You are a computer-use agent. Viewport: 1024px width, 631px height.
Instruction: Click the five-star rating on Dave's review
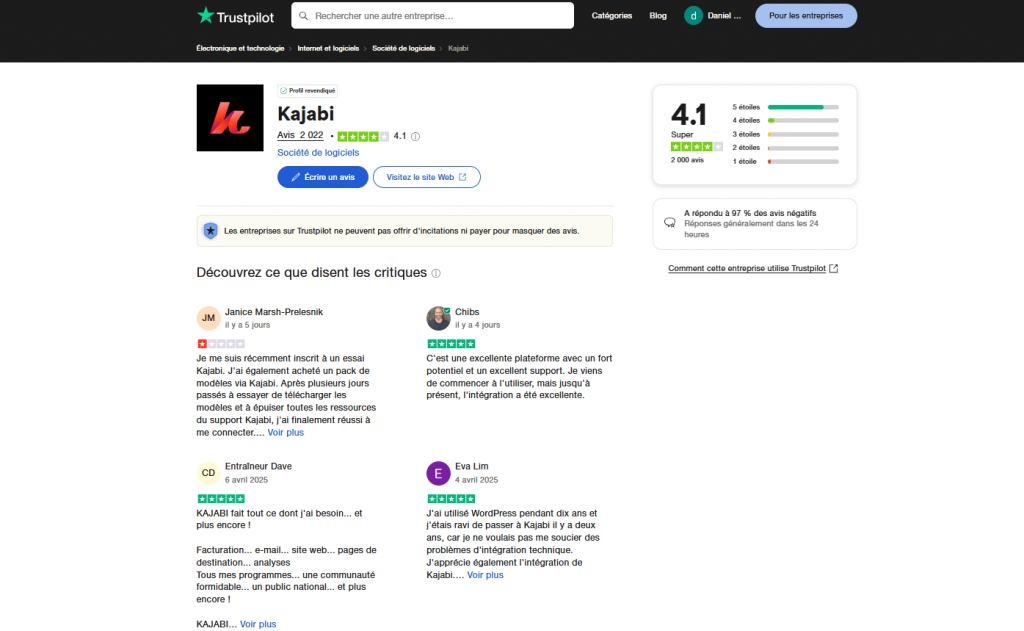point(221,498)
